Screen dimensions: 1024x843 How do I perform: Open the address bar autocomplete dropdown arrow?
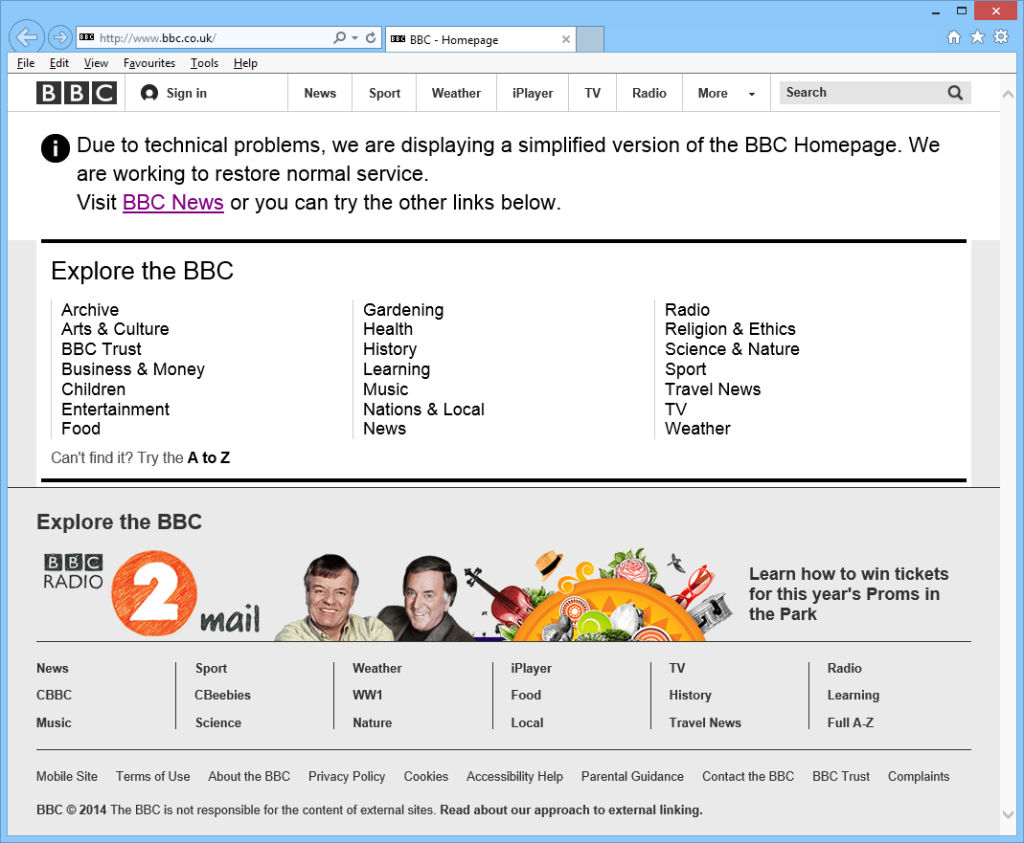(x=355, y=38)
